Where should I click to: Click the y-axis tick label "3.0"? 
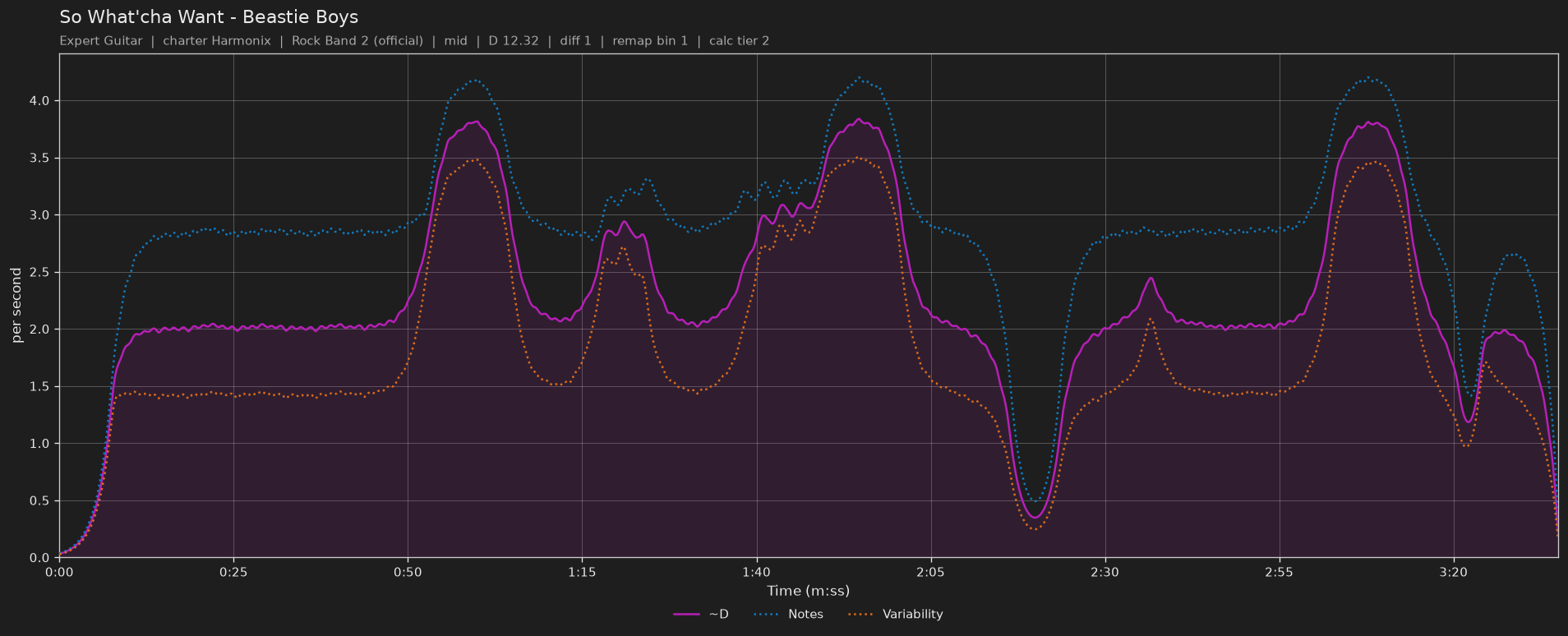tap(39, 215)
